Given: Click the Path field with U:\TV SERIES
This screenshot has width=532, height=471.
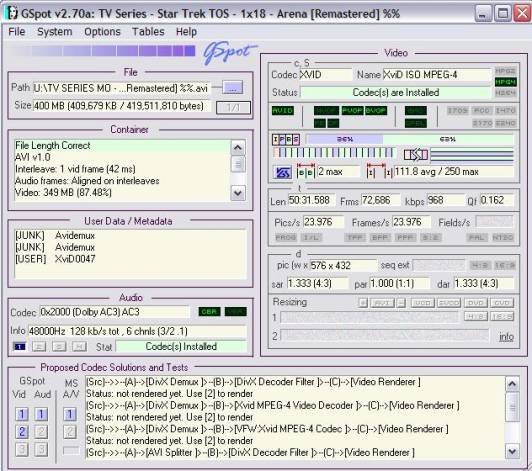Looking at the screenshot, I should click(x=121, y=88).
